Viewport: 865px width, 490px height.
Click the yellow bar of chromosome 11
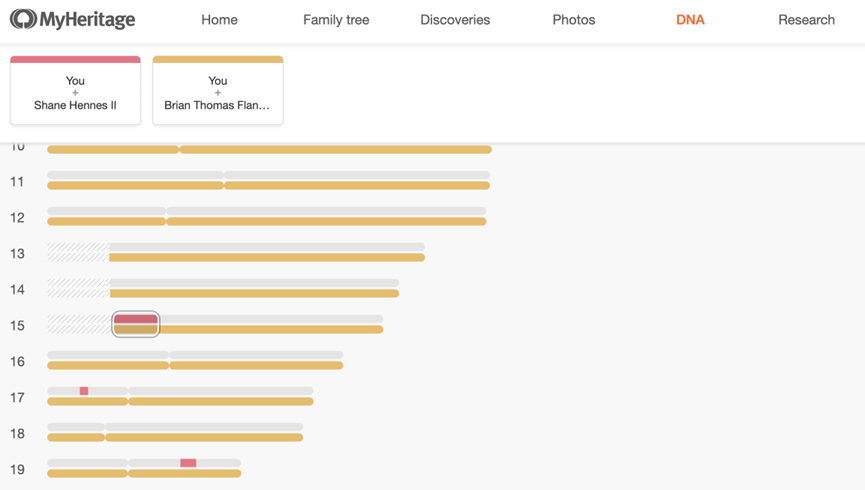click(x=269, y=186)
